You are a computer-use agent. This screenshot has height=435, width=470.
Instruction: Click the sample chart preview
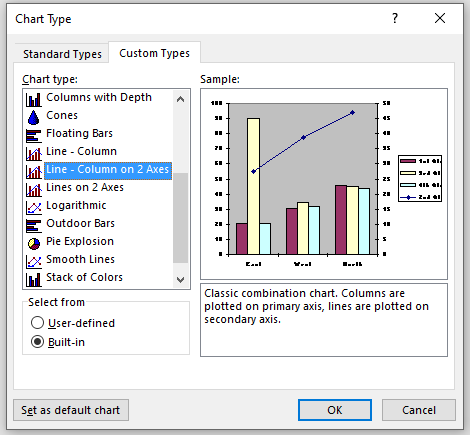324,184
